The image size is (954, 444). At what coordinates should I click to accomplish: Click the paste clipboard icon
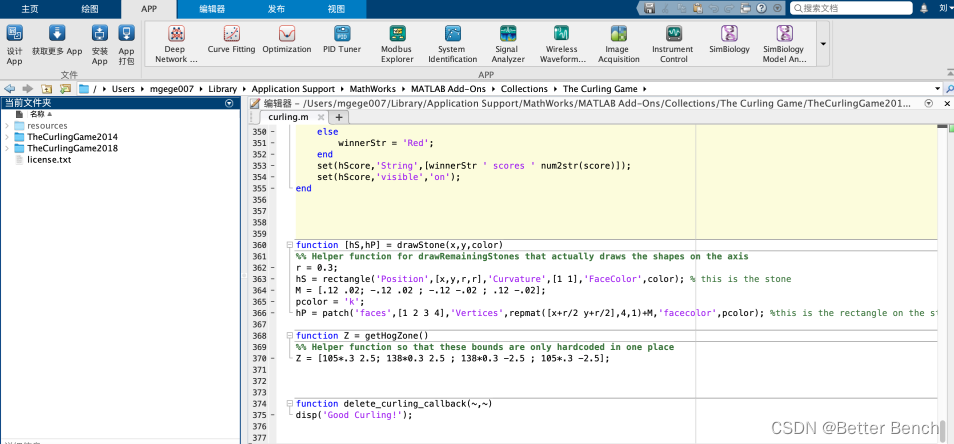pyautogui.click(x=697, y=9)
